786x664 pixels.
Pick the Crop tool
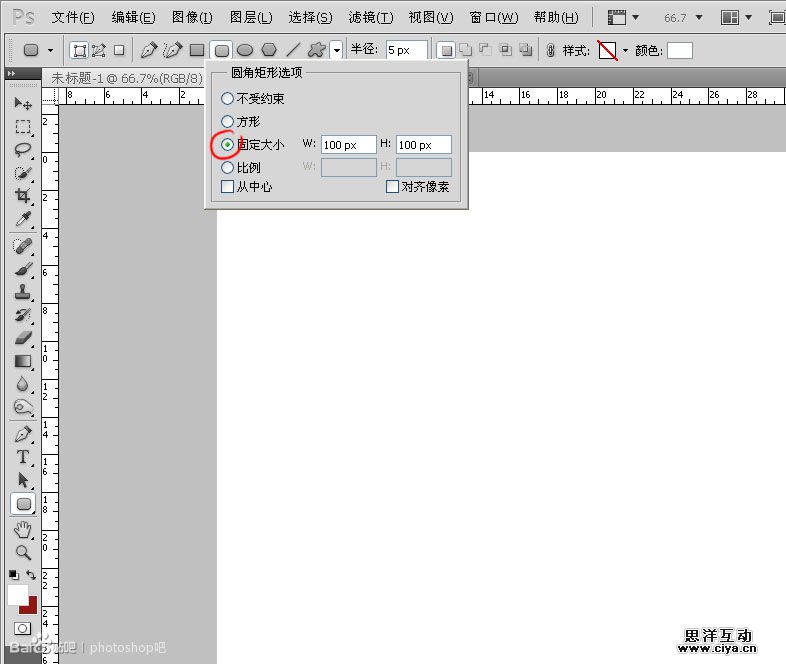(23, 196)
